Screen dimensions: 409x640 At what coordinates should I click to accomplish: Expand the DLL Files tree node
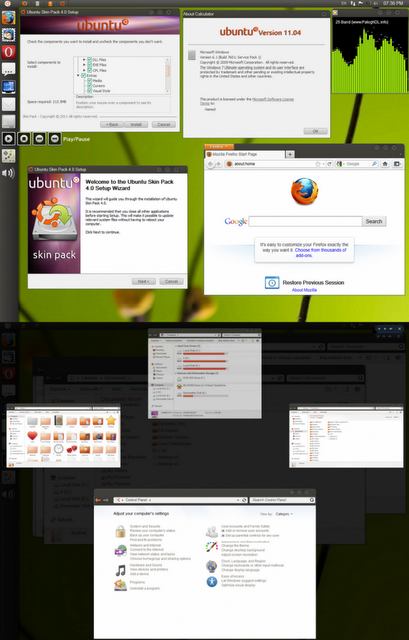(84, 60)
